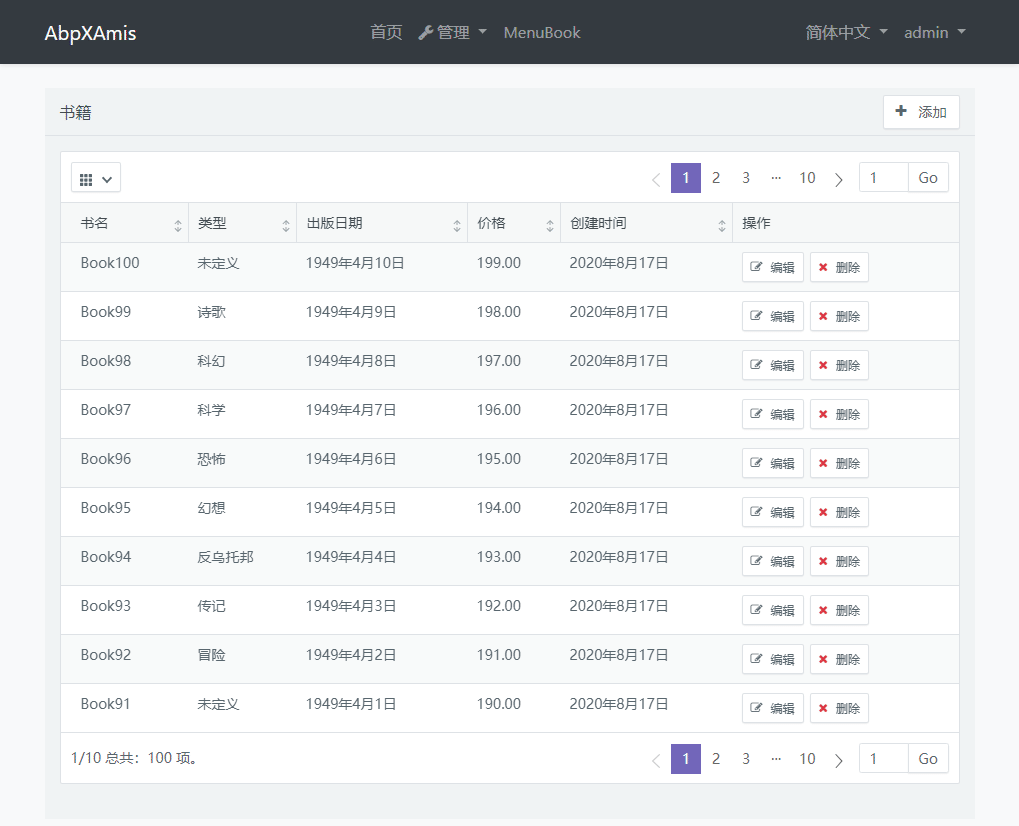Edit Book91 with 编辑 button
Image resolution: width=1019 pixels, height=826 pixels.
tap(773, 708)
